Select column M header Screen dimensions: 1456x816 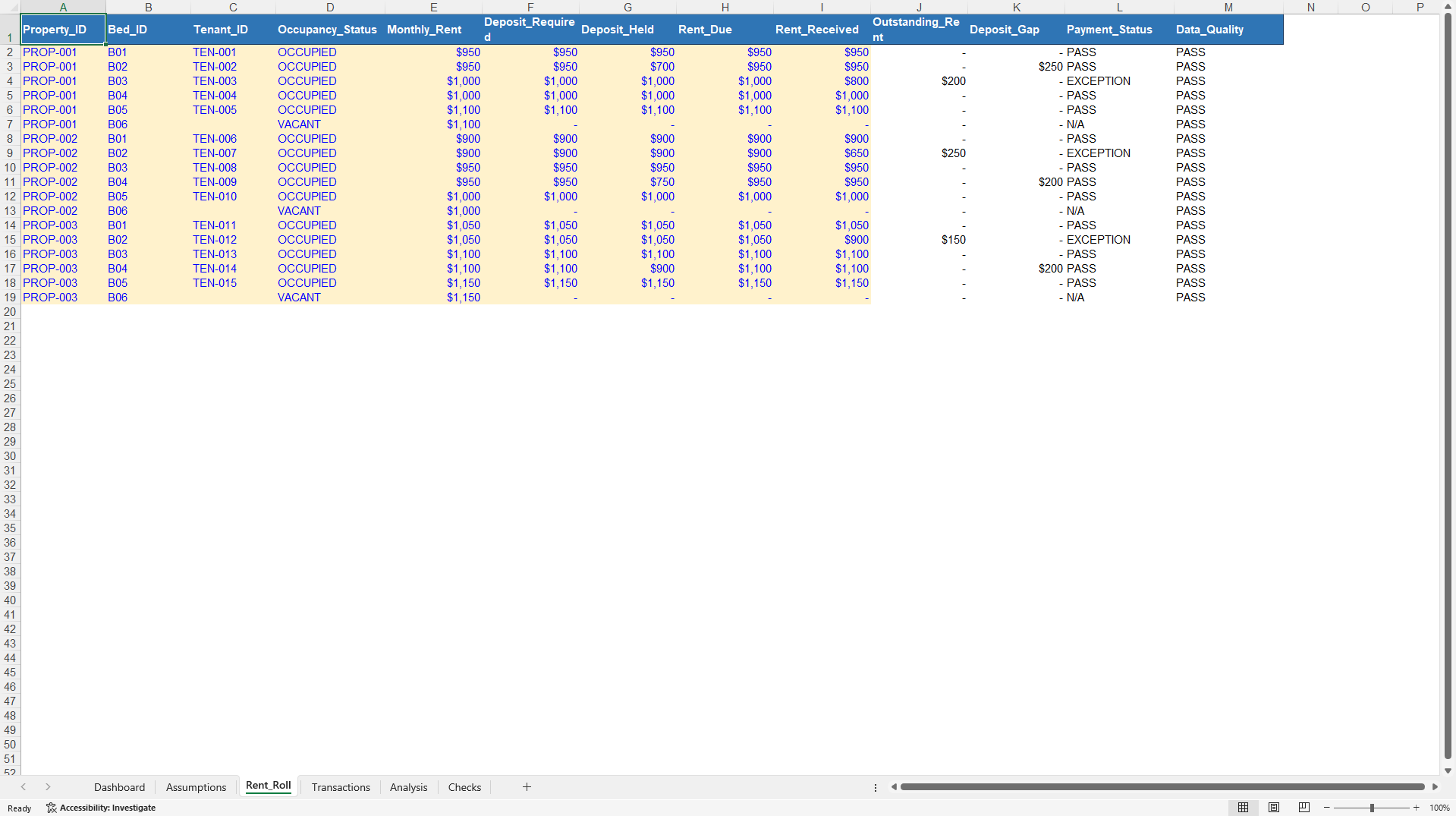click(1228, 7)
